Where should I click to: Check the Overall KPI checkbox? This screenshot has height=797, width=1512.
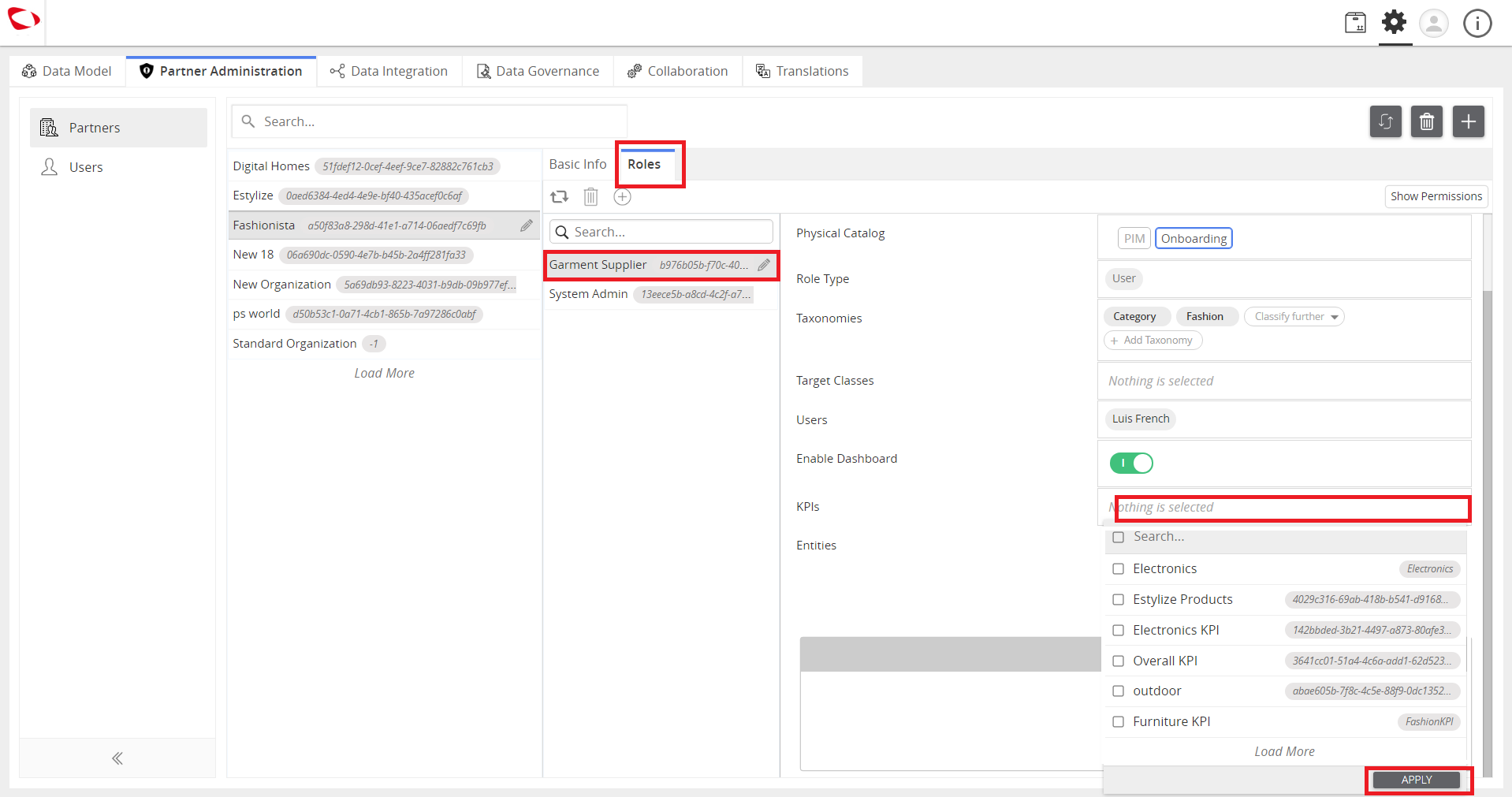click(x=1118, y=661)
